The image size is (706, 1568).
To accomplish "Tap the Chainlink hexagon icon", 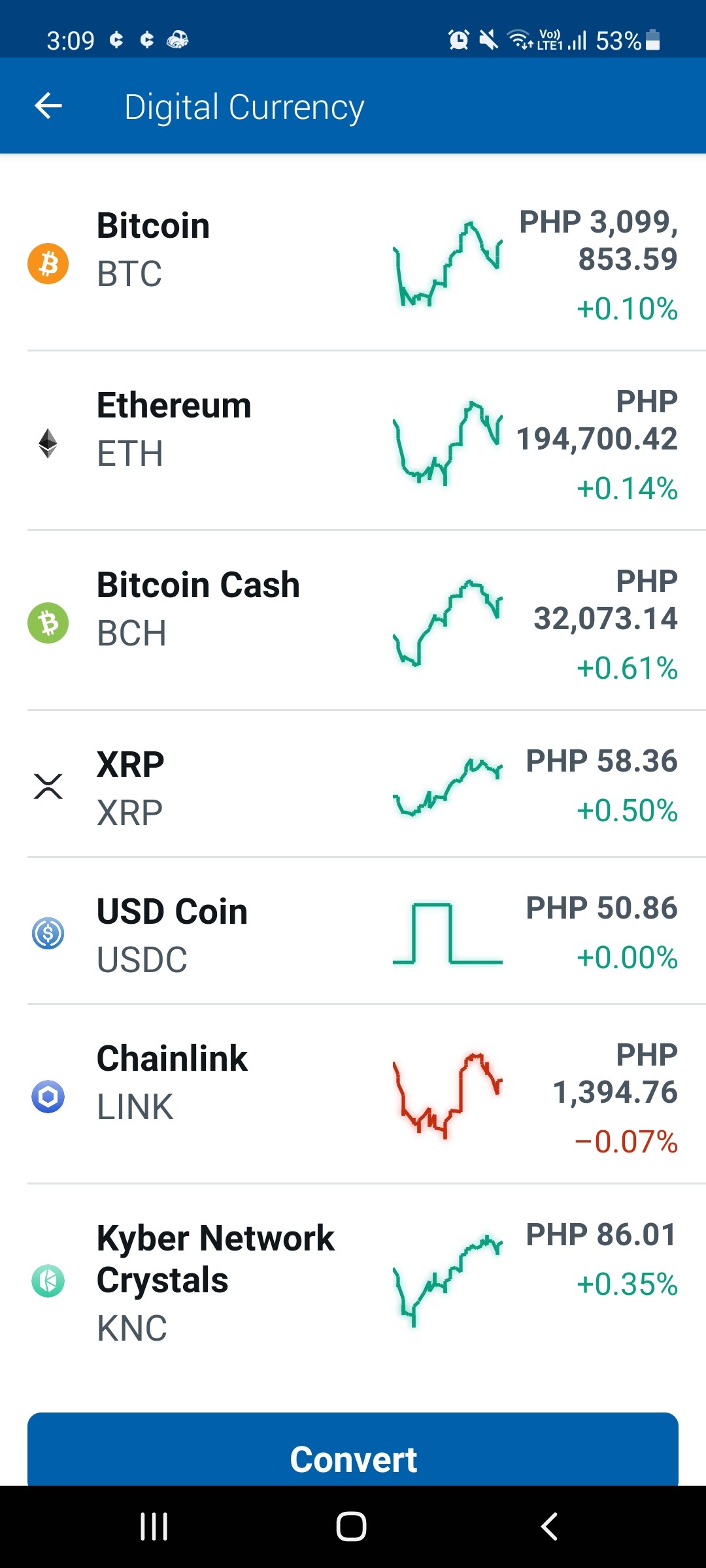I will 48,1096.
